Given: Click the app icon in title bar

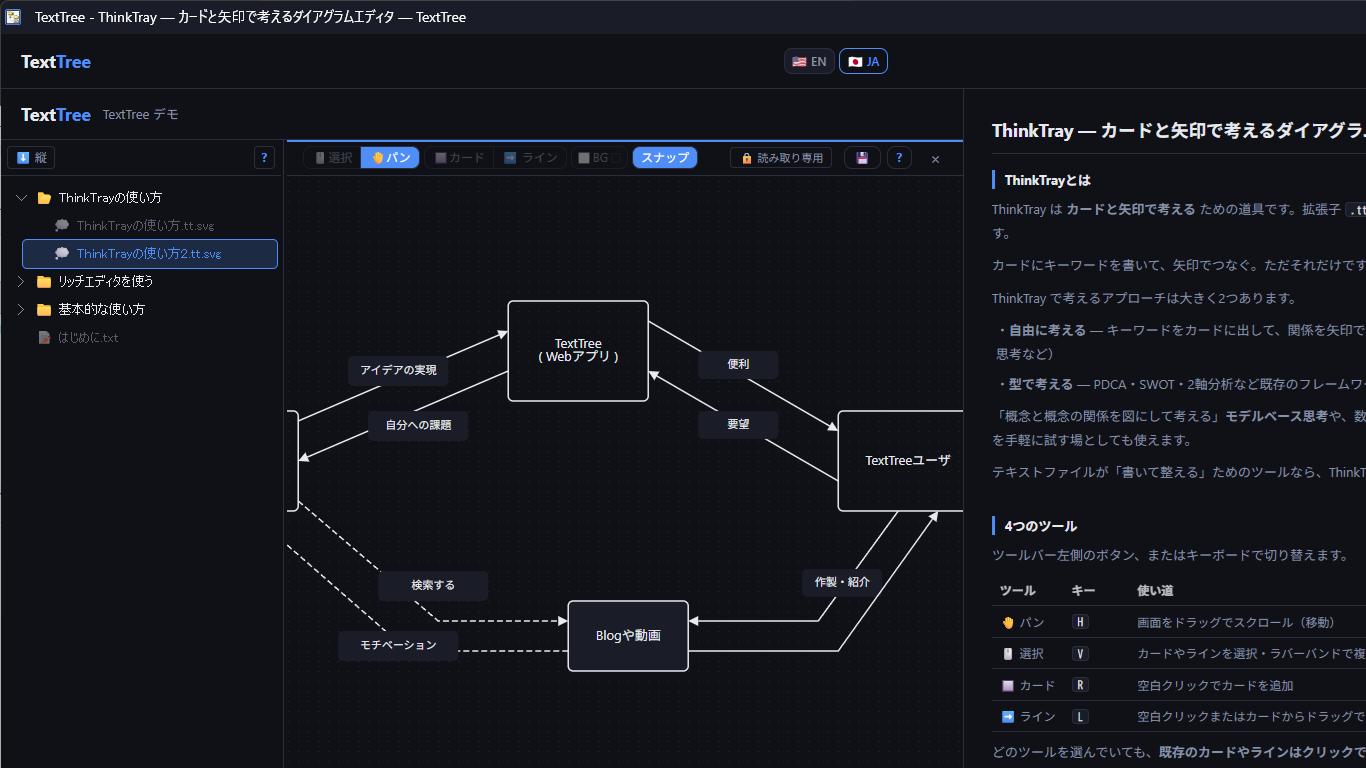Looking at the screenshot, I should pos(13,17).
